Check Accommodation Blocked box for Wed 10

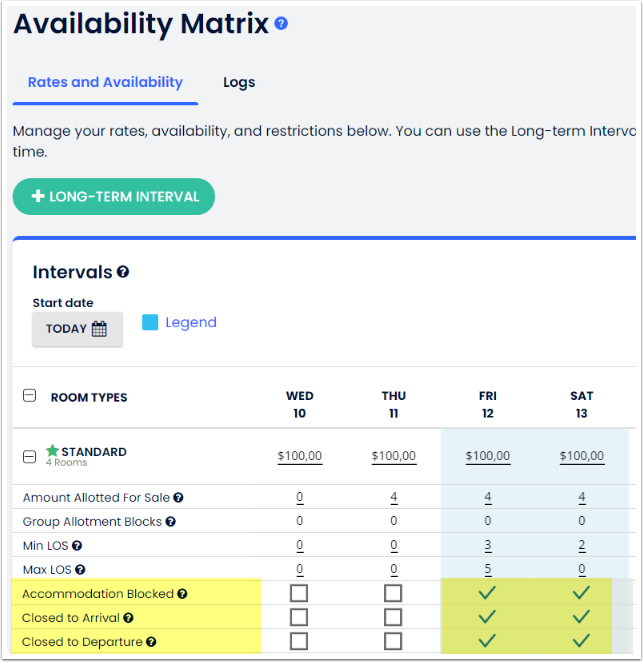coord(299,593)
